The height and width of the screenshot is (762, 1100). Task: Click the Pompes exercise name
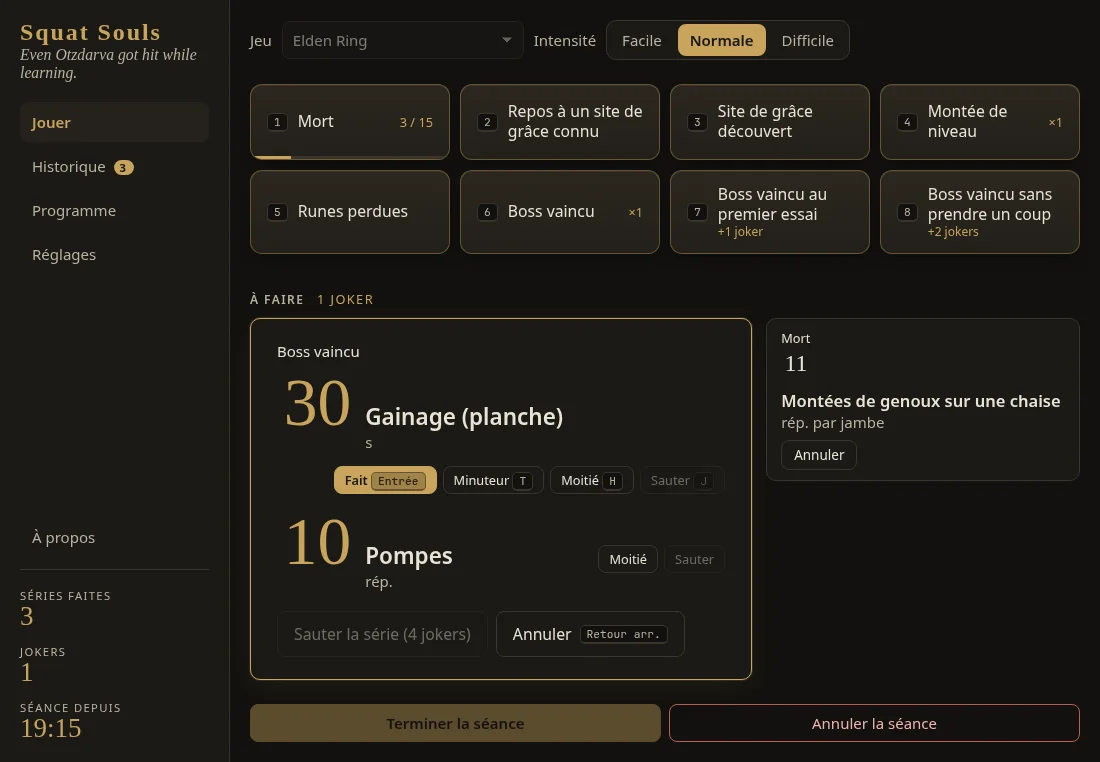click(409, 556)
